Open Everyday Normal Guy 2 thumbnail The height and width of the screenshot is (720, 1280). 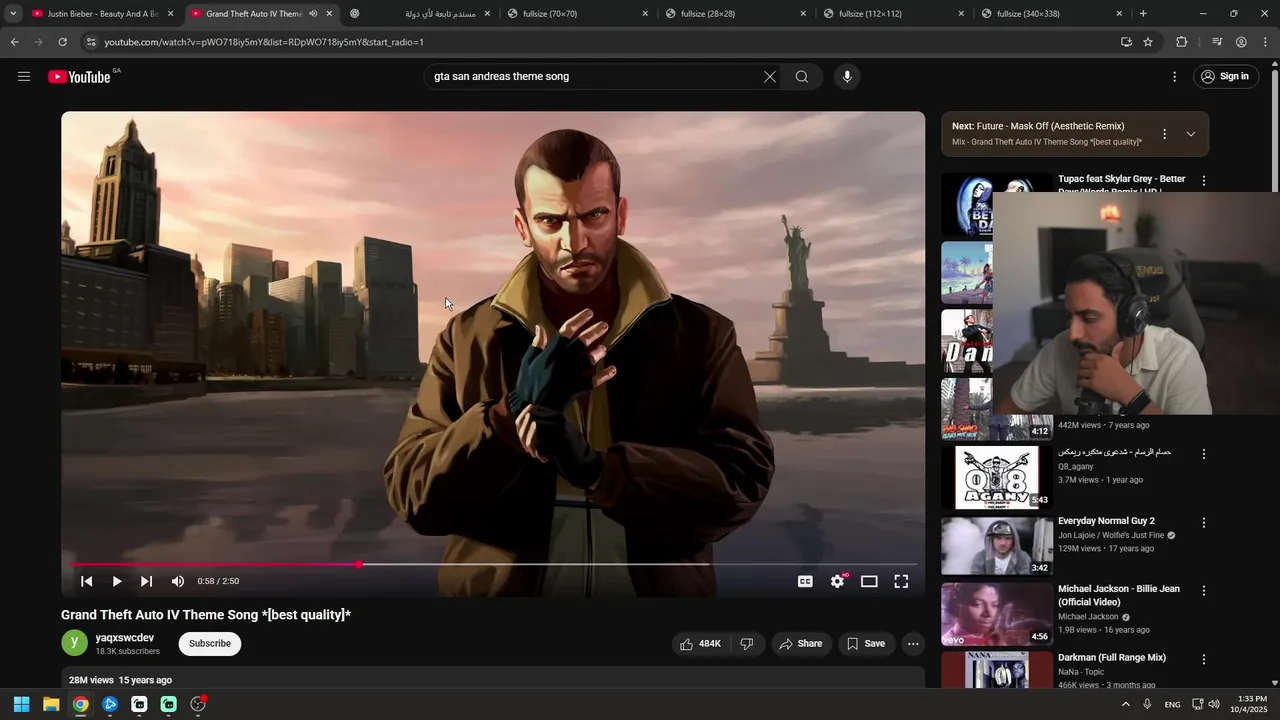tap(997, 546)
